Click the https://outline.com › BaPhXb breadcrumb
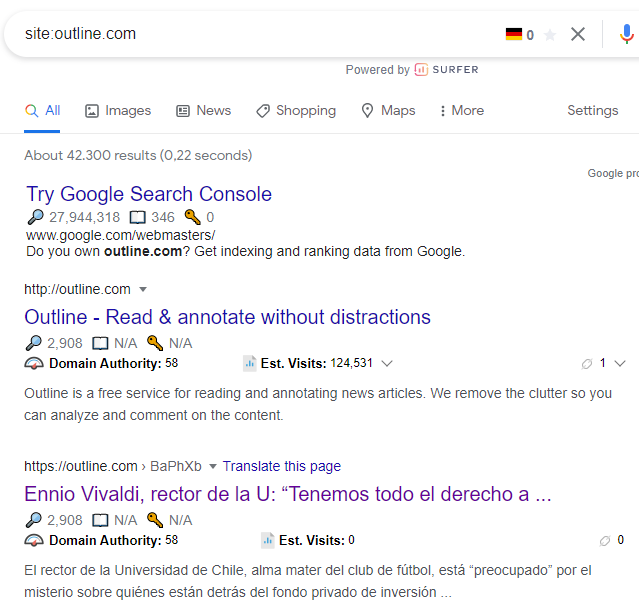This screenshot has width=639, height=615. (113, 466)
